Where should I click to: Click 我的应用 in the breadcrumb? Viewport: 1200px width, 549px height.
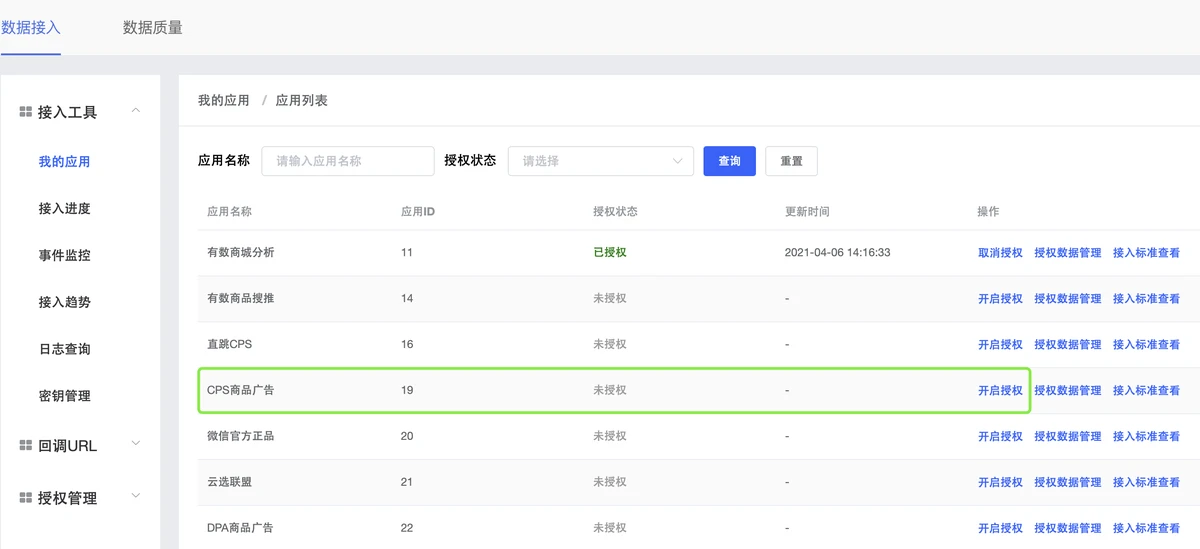(223, 101)
